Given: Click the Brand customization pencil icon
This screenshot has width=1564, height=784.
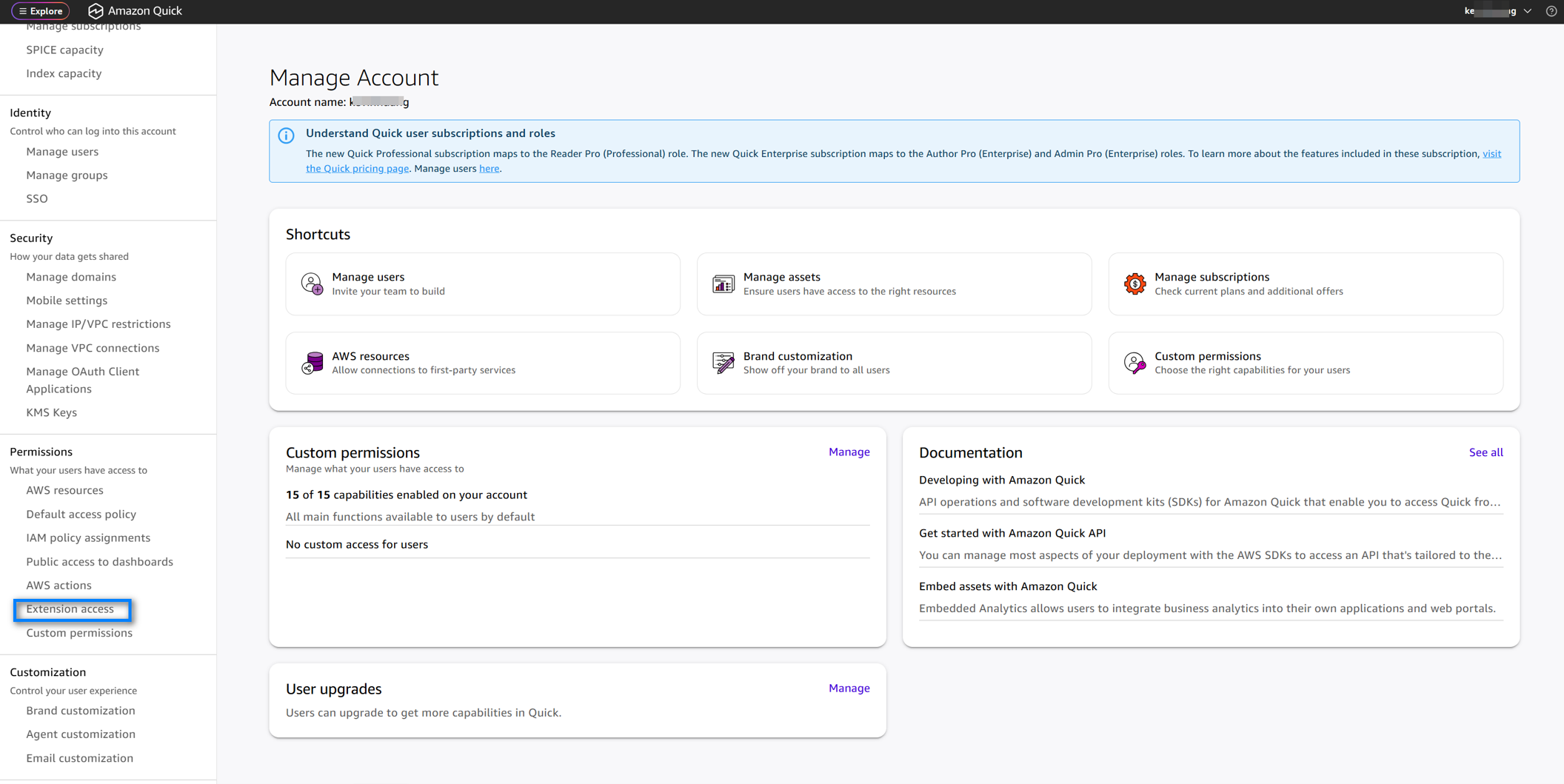Looking at the screenshot, I should [723, 363].
